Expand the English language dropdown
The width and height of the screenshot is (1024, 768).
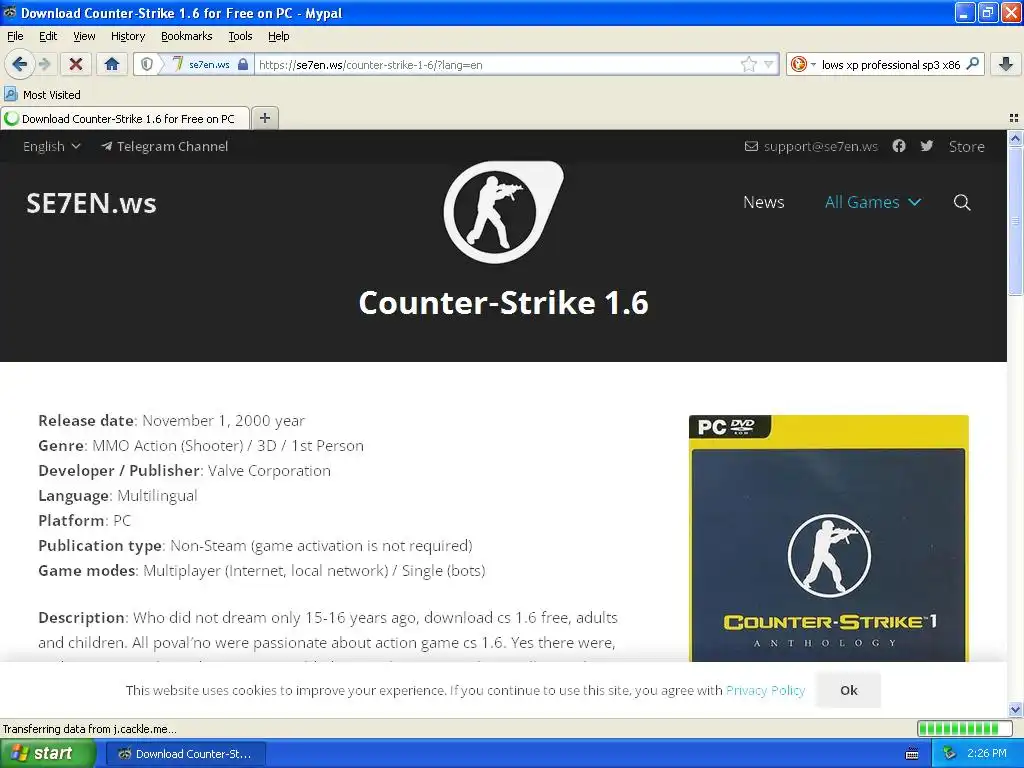click(52, 146)
